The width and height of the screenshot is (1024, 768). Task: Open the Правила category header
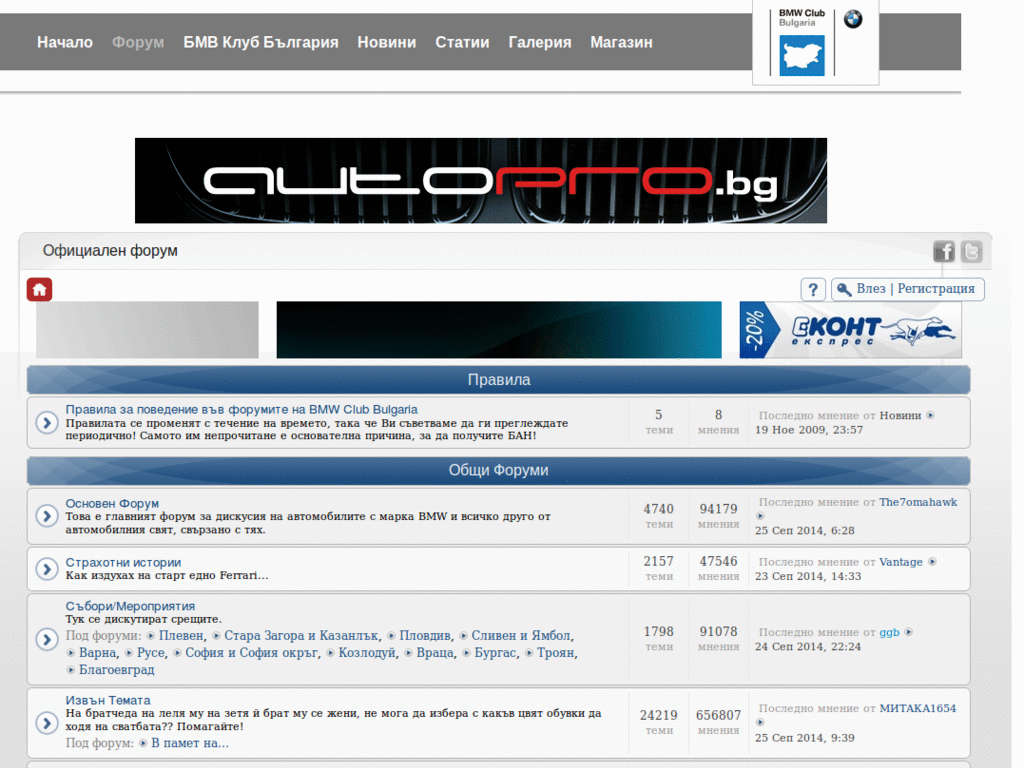tap(498, 380)
